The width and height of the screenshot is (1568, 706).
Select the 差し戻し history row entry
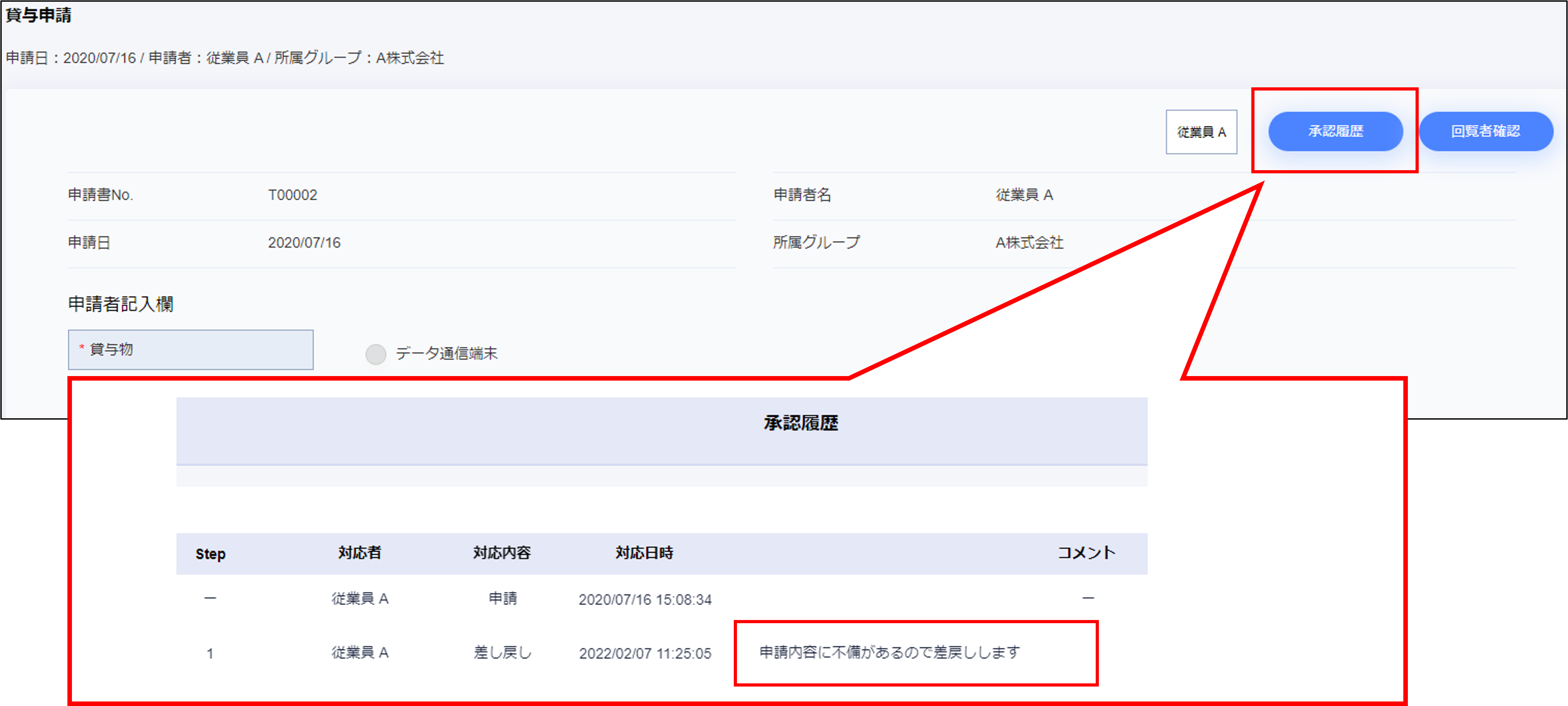click(502, 653)
